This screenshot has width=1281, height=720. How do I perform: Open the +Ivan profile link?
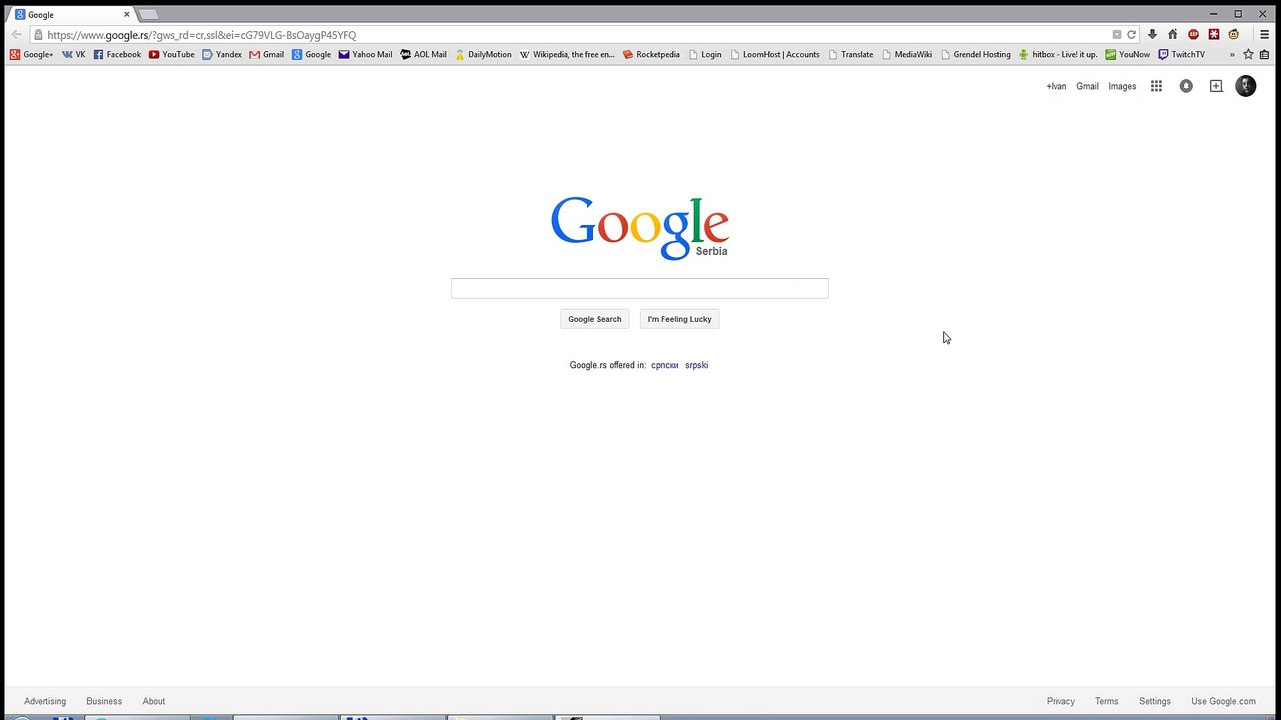(1056, 86)
